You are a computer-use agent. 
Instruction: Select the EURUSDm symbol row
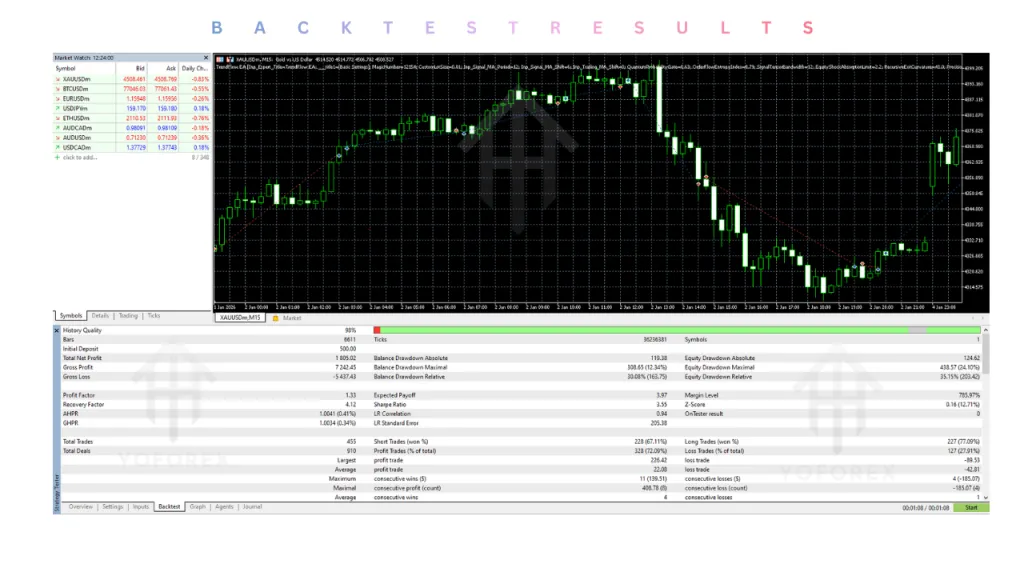pyautogui.click(x=131, y=99)
